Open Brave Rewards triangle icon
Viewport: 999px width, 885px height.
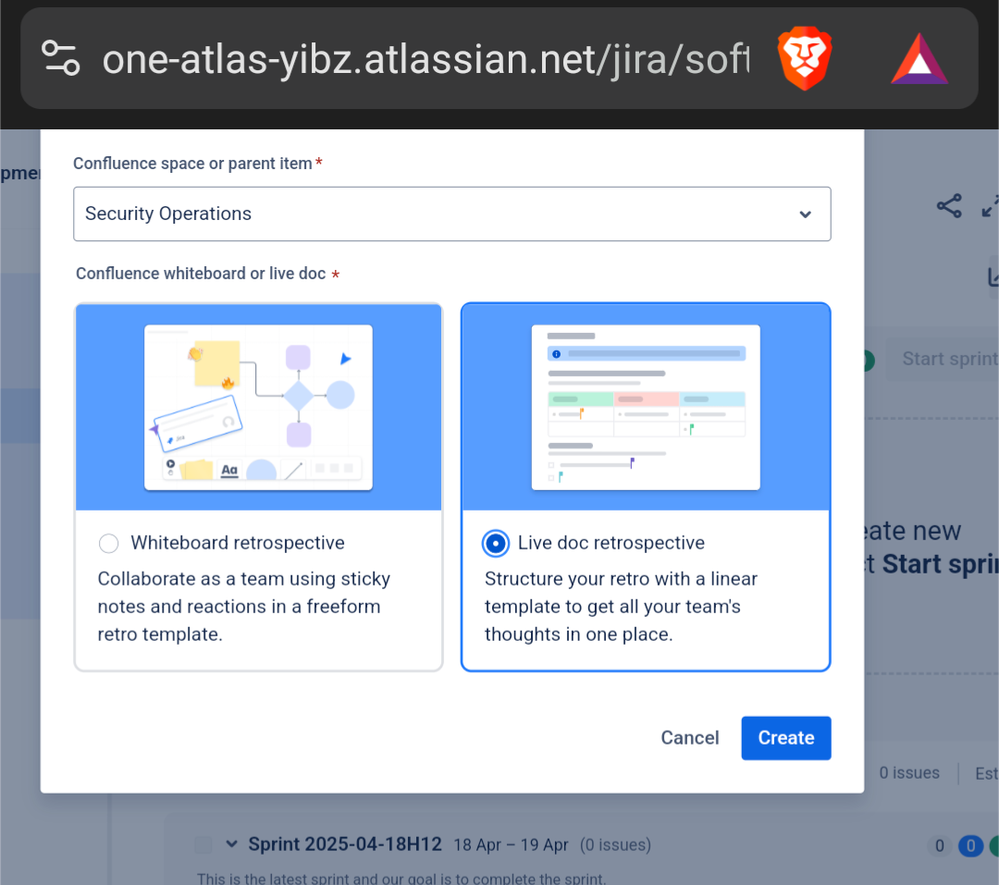point(917,58)
